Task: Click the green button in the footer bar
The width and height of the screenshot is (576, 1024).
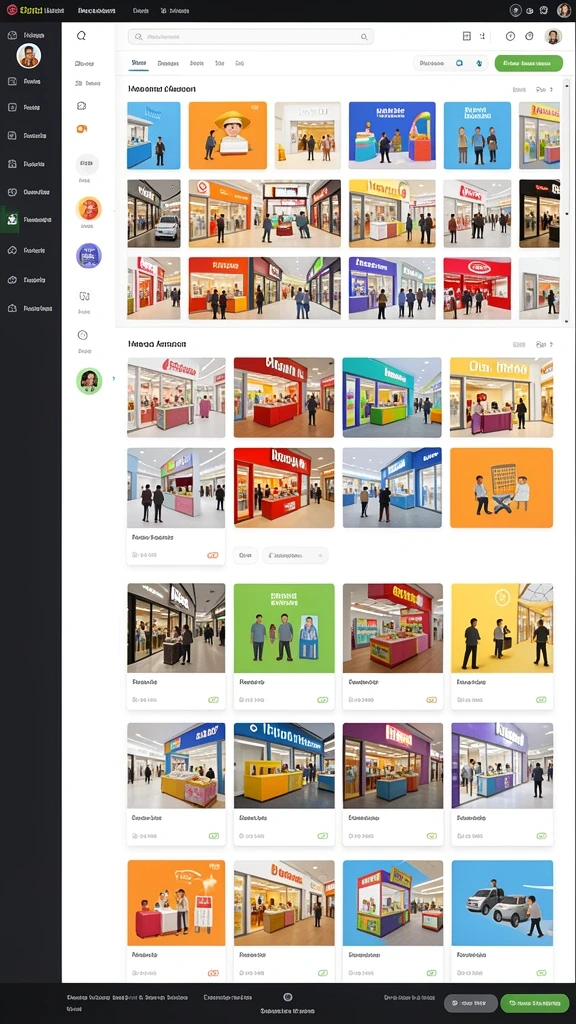Action: pyautogui.click(x=535, y=1003)
